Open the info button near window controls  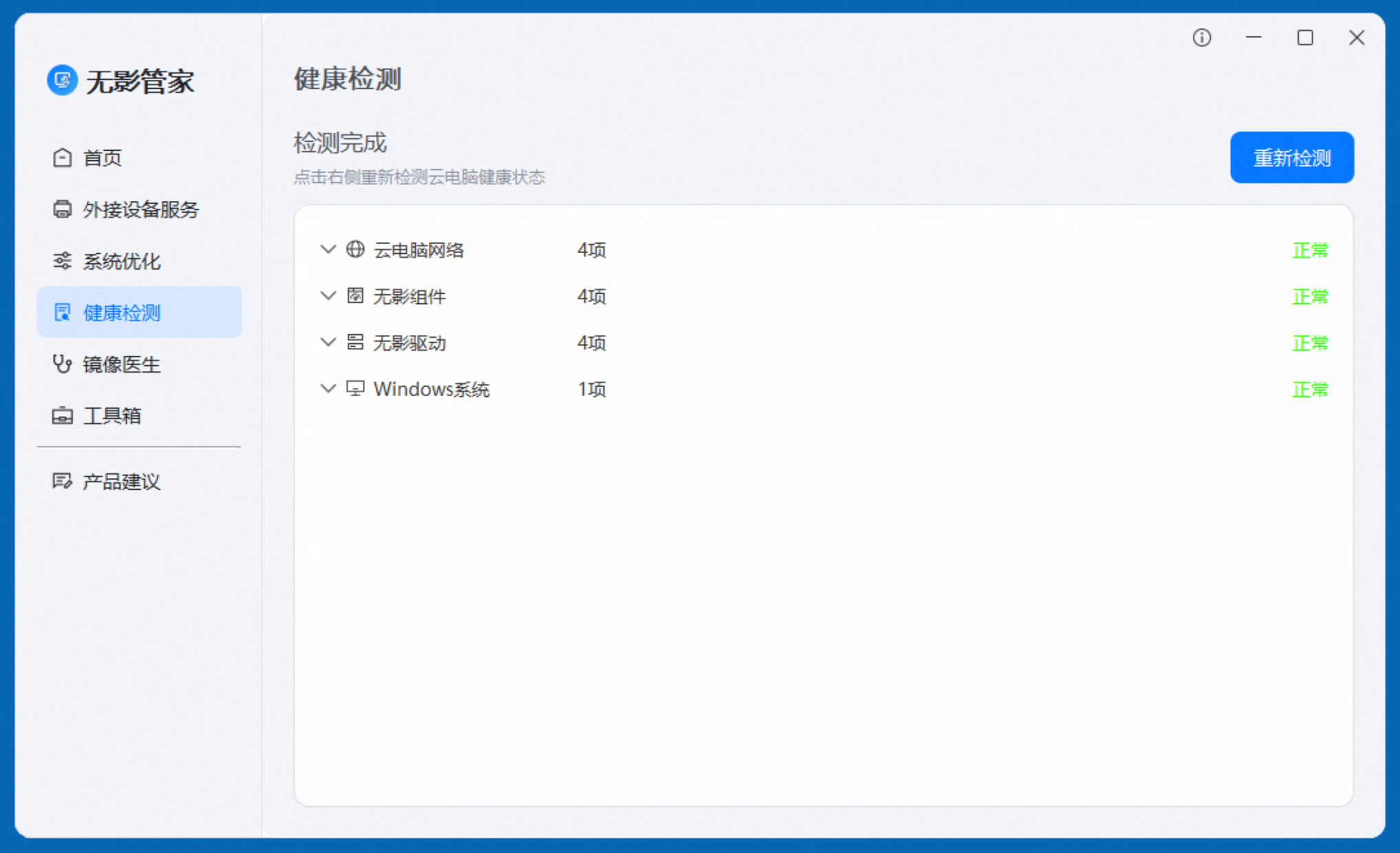(x=1202, y=38)
